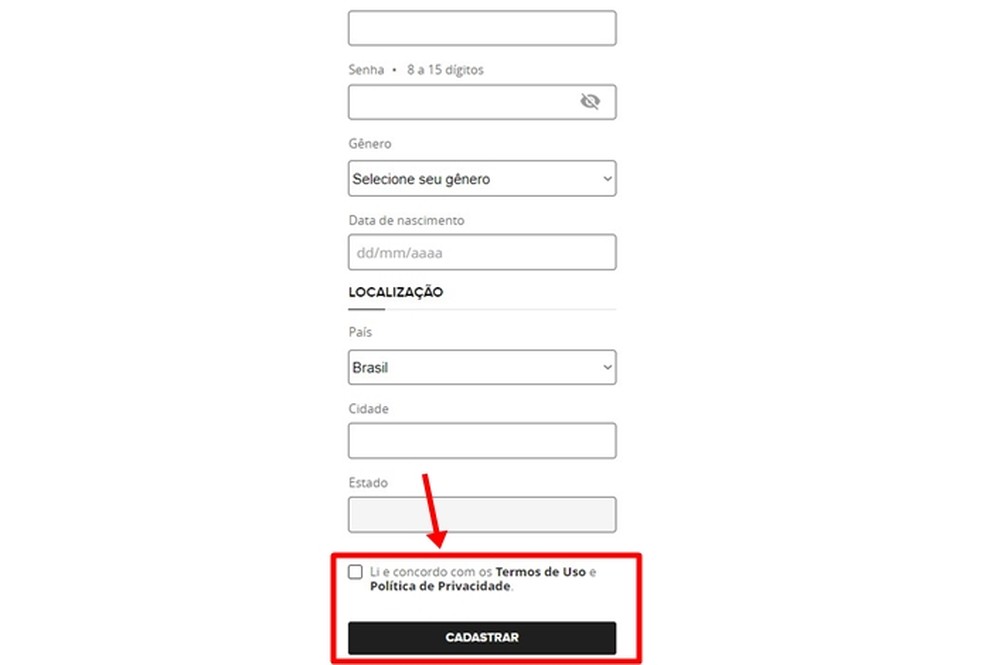The image size is (984, 665).
Task: Check the terms agreement checkbox
Action: coord(355,572)
